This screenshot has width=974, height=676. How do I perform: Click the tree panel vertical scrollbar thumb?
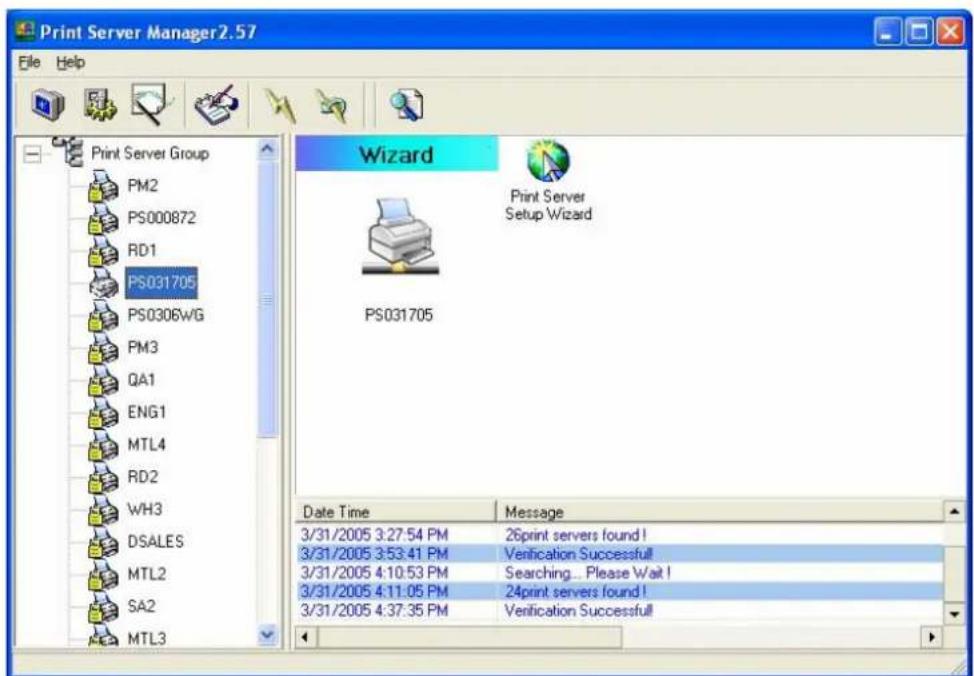click(x=267, y=299)
